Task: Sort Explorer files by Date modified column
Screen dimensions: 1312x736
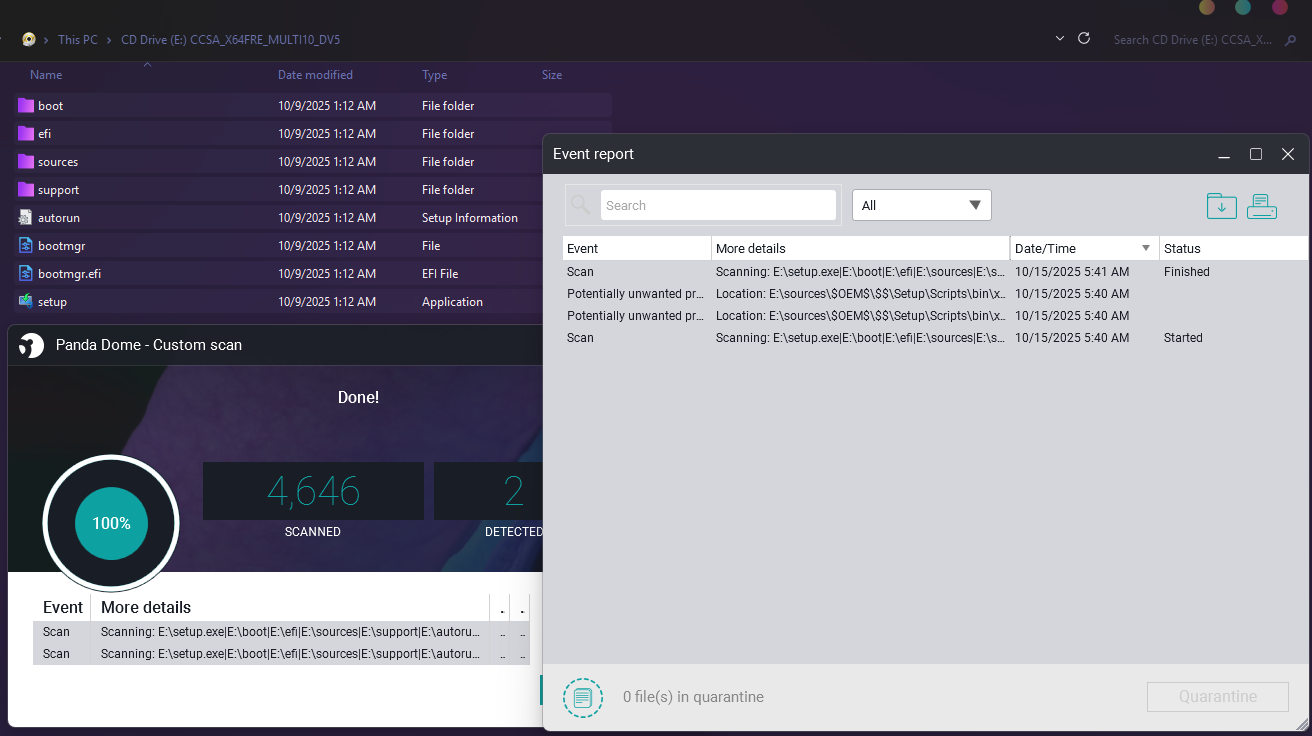Action: click(x=315, y=75)
